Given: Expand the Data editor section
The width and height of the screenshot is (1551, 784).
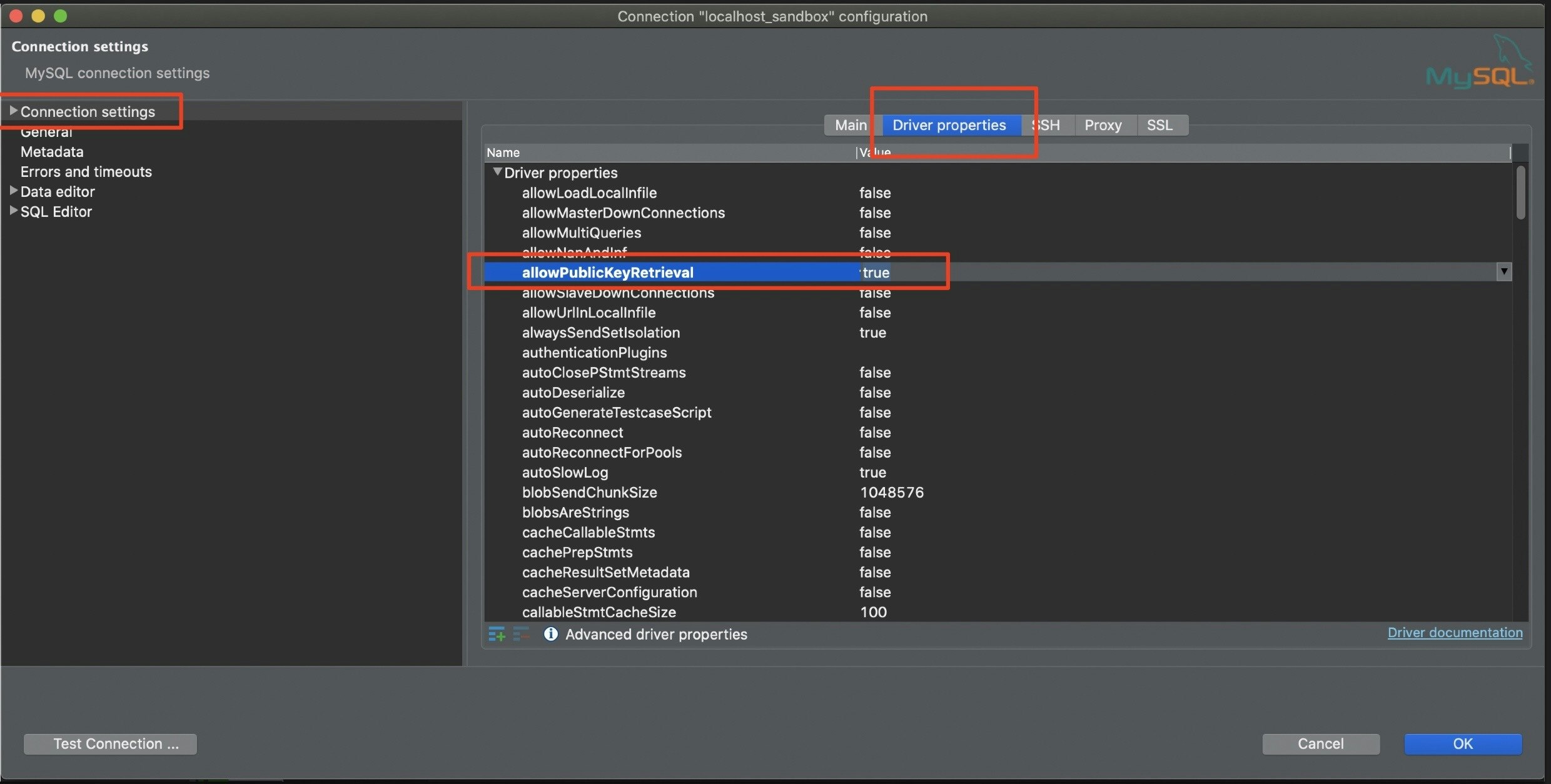Looking at the screenshot, I should click(13, 191).
